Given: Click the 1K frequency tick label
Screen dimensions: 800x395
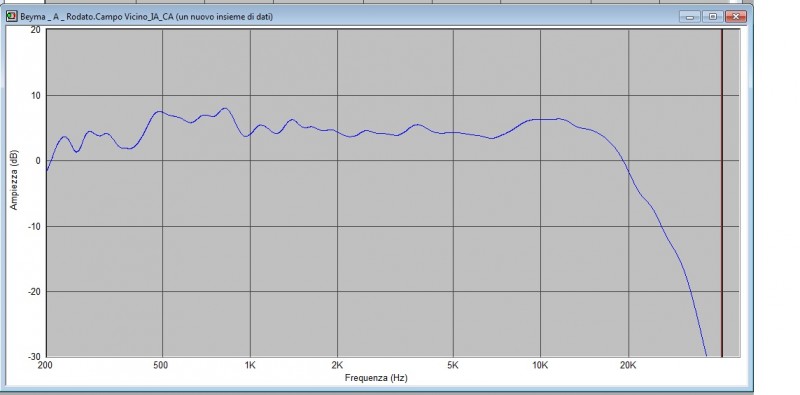Looking at the screenshot, I should click(x=250, y=365).
